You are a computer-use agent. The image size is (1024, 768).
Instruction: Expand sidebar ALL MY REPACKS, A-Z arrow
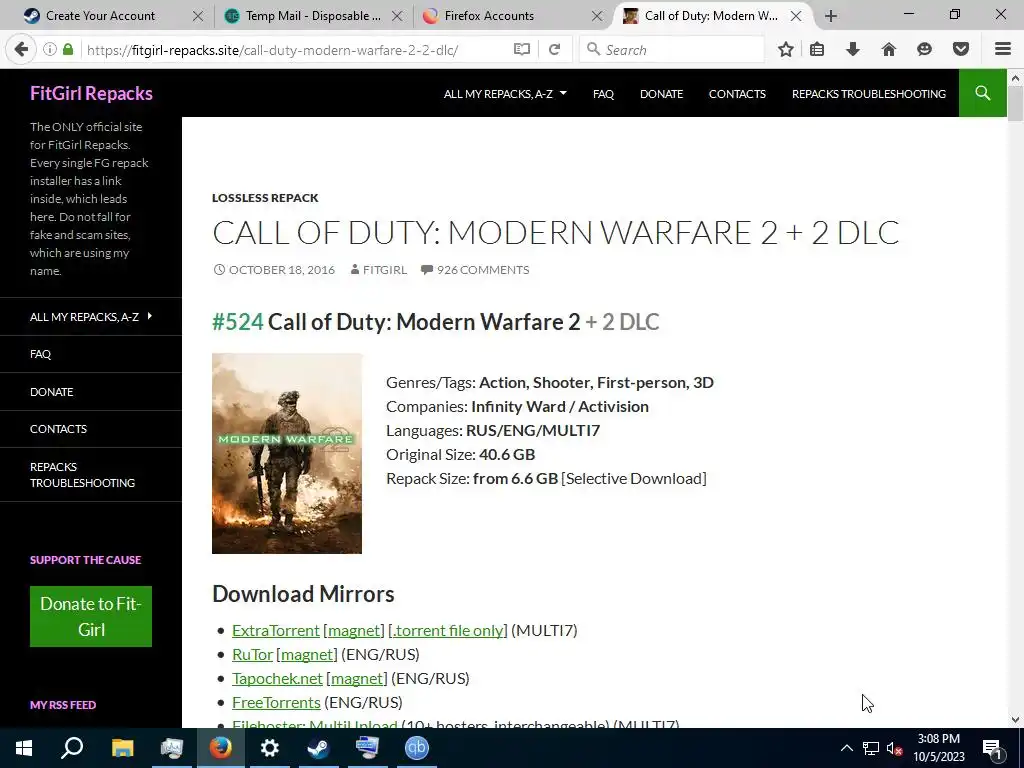coord(150,316)
